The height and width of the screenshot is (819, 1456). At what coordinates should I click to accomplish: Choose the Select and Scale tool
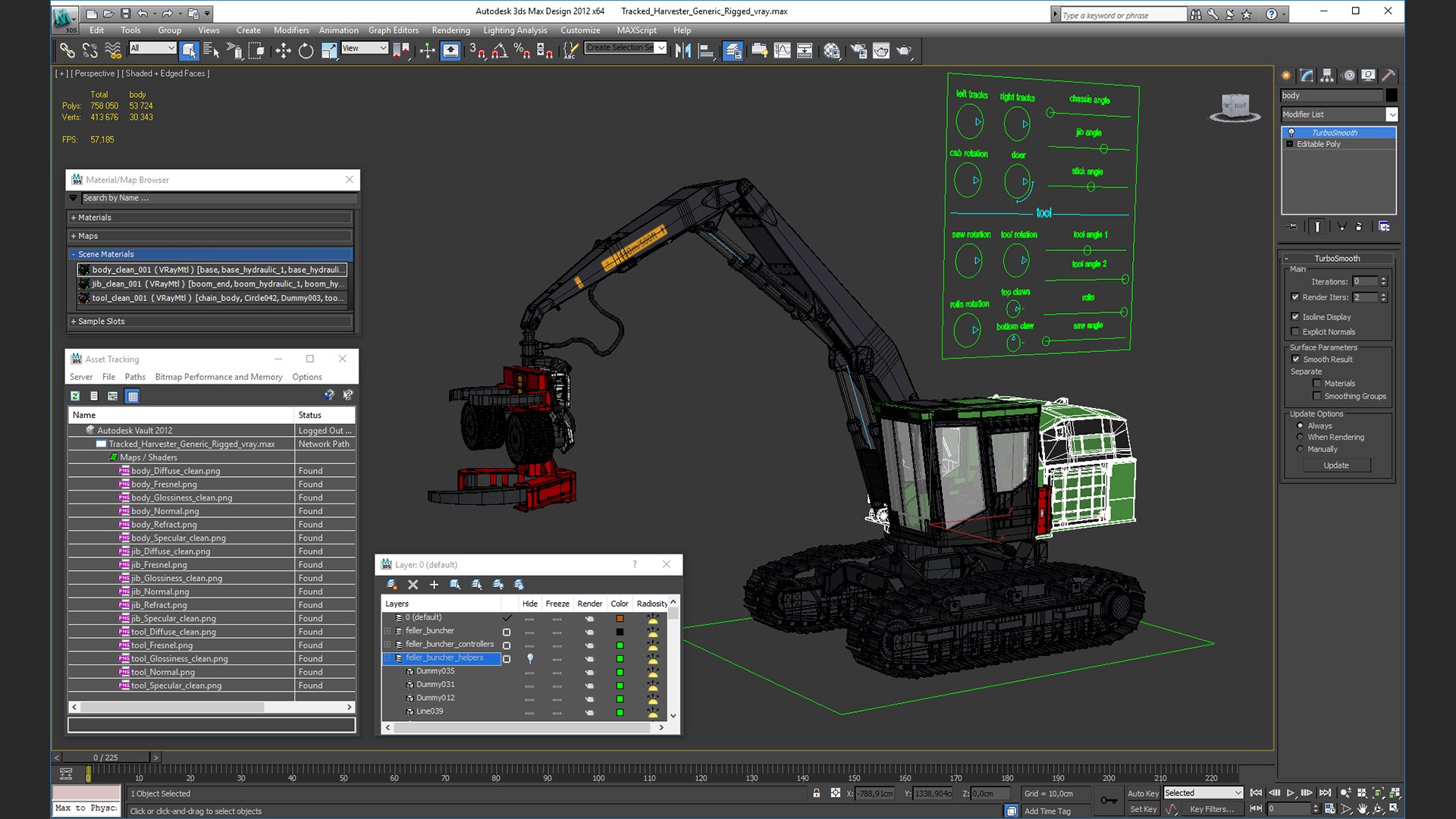point(328,51)
